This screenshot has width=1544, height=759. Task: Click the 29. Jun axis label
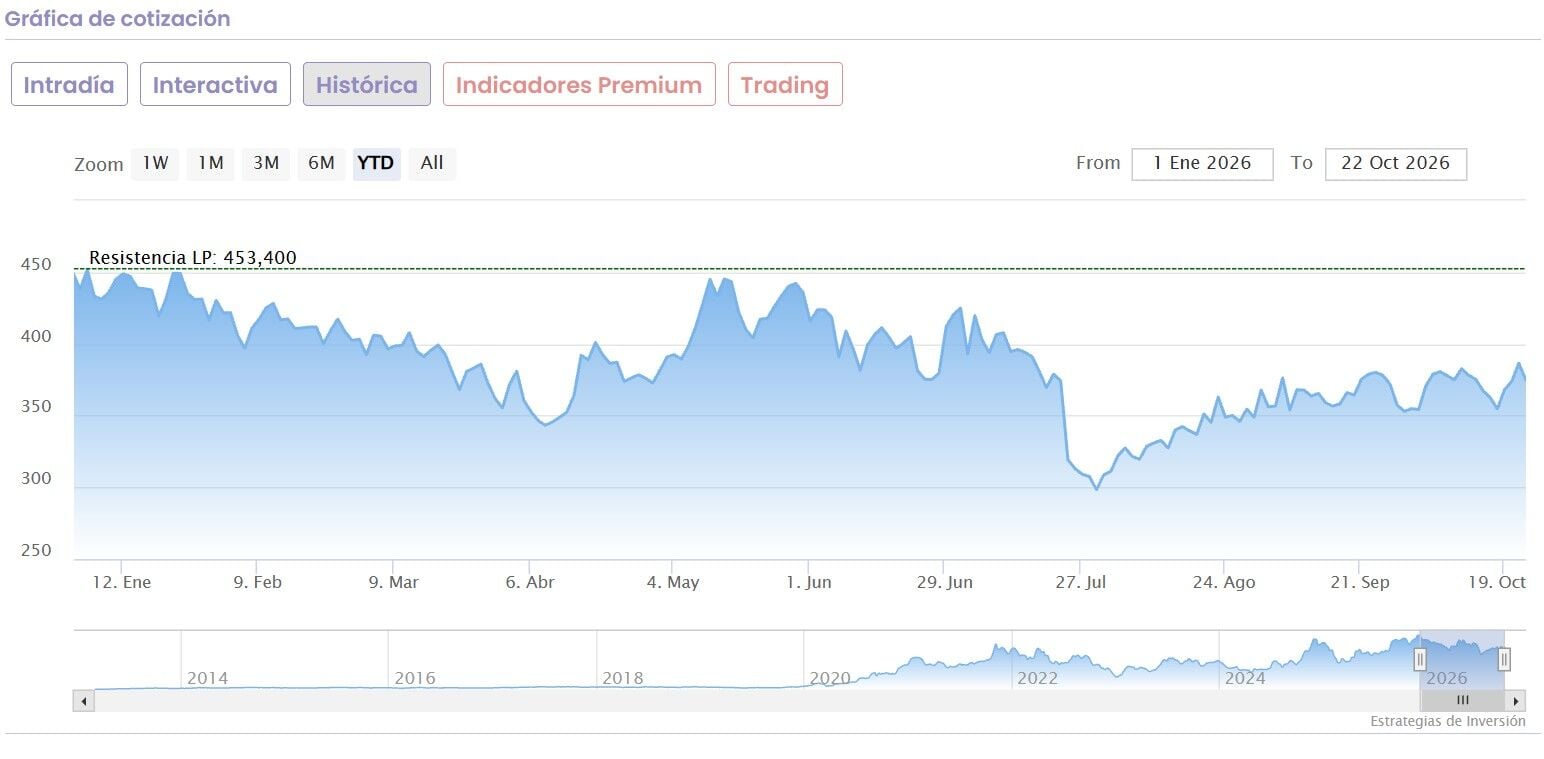click(x=945, y=582)
